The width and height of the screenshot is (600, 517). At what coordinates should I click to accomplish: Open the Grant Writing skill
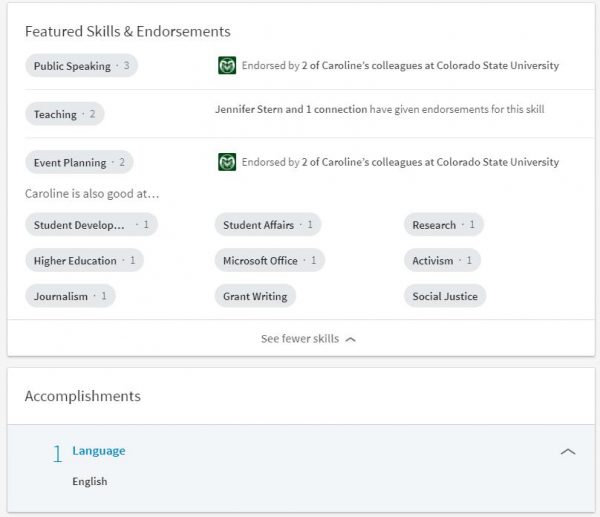coord(255,296)
